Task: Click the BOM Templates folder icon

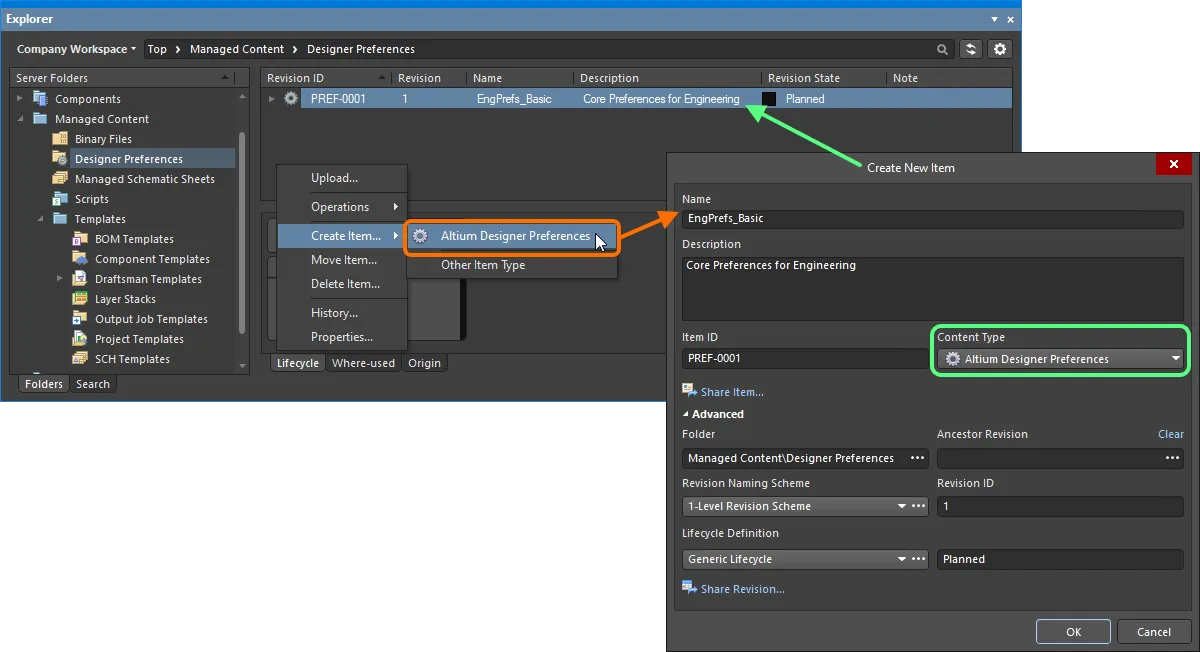Action: click(x=80, y=239)
